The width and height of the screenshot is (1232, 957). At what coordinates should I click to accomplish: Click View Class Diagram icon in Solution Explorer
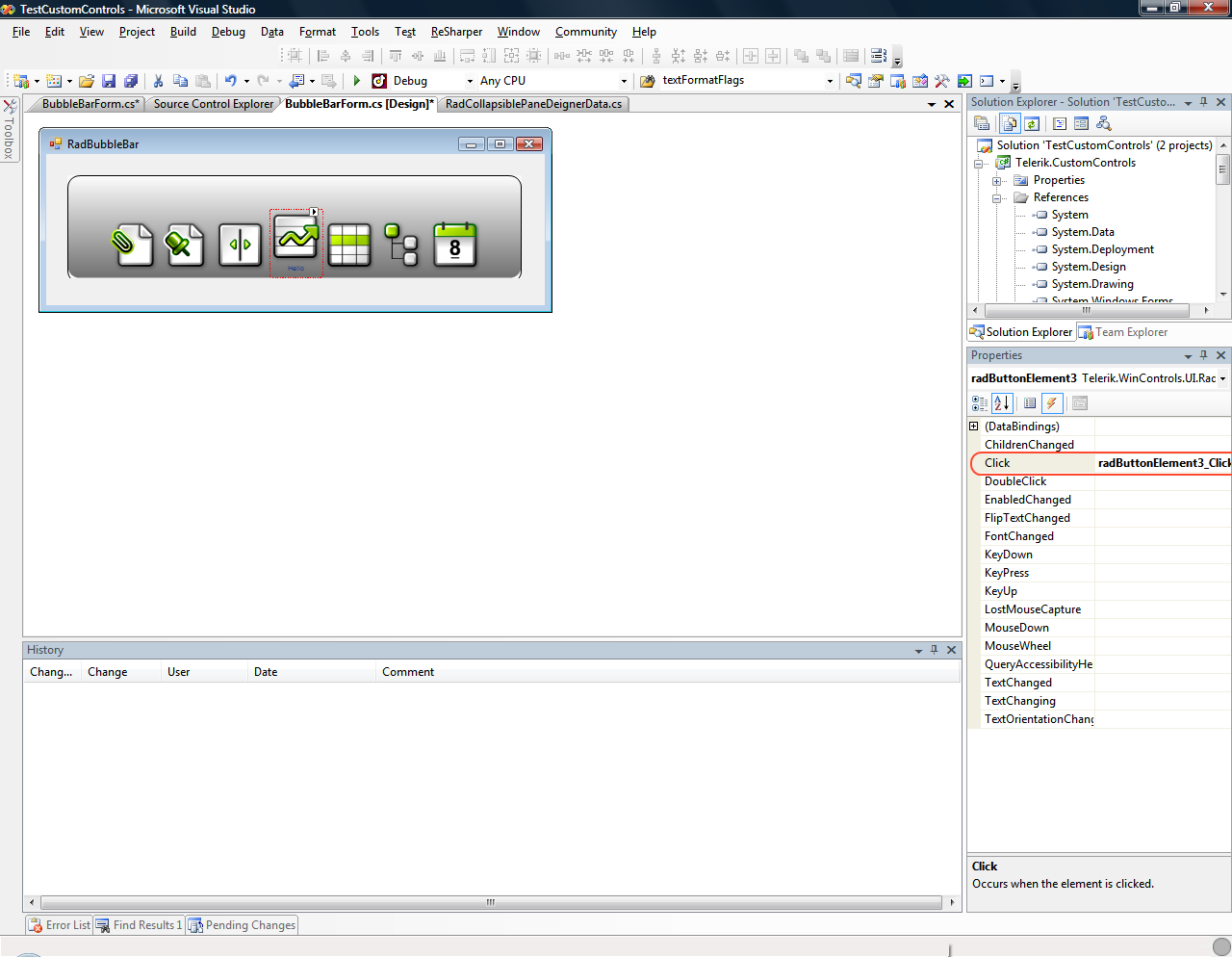(x=1104, y=123)
